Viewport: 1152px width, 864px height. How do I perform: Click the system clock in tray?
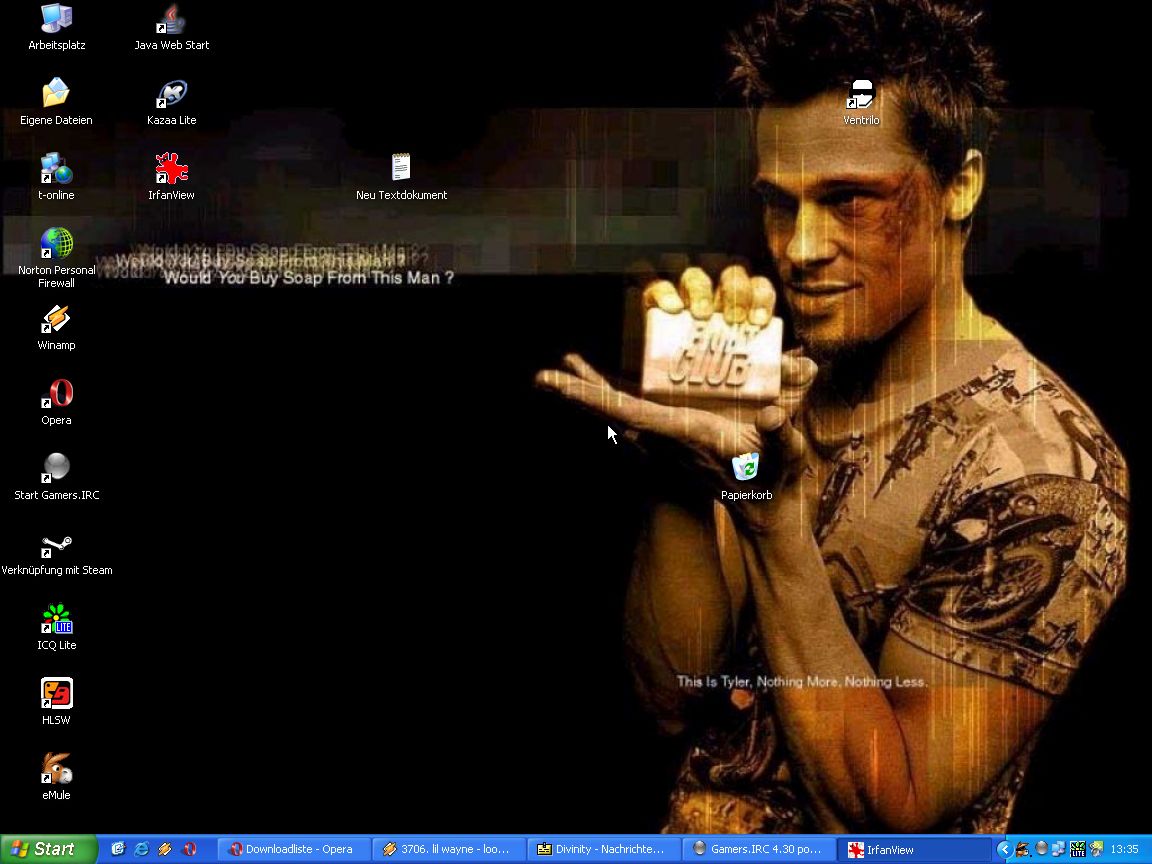point(1124,849)
